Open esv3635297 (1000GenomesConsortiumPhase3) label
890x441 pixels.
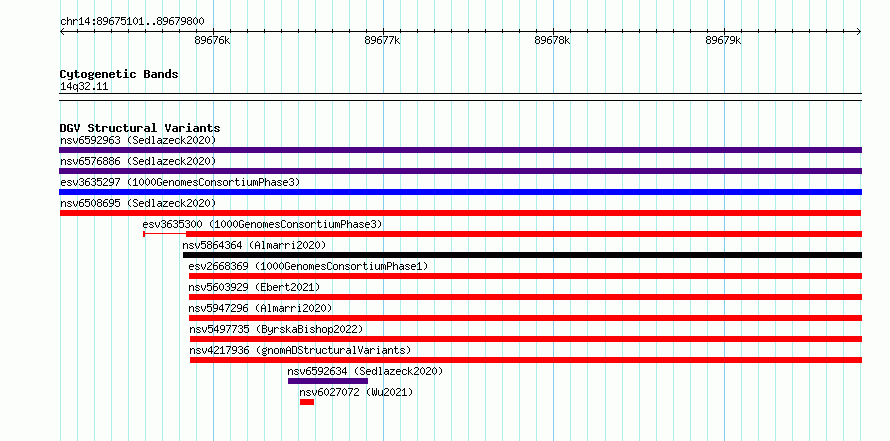pyautogui.click(x=180, y=182)
